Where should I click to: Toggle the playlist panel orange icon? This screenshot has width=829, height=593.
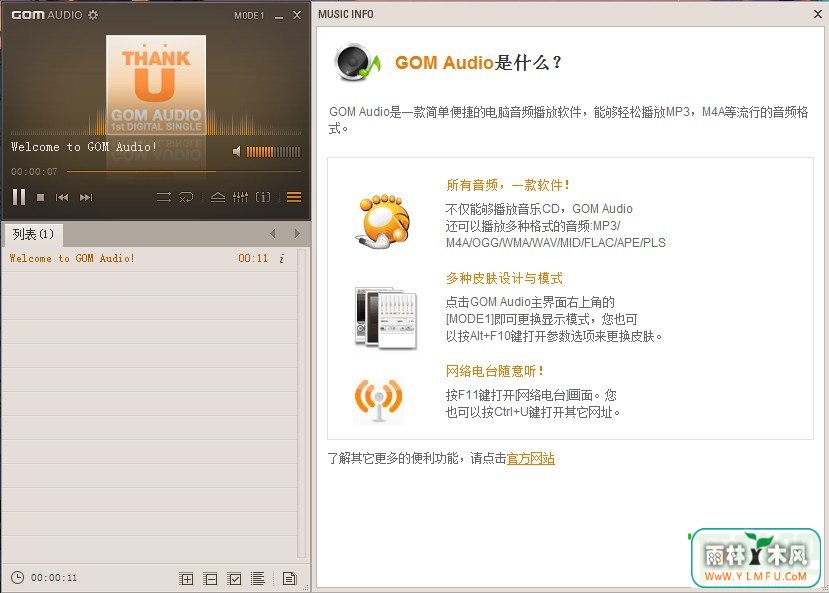point(294,197)
